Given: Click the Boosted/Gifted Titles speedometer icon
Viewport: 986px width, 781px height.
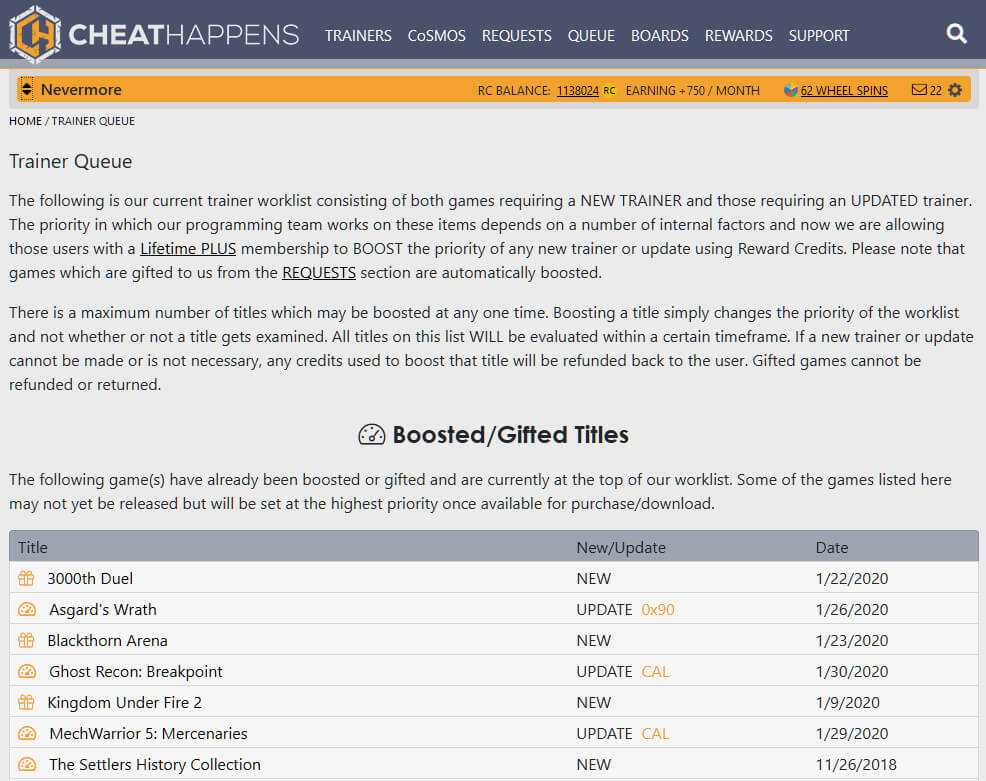Looking at the screenshot, I should (372, 435).
